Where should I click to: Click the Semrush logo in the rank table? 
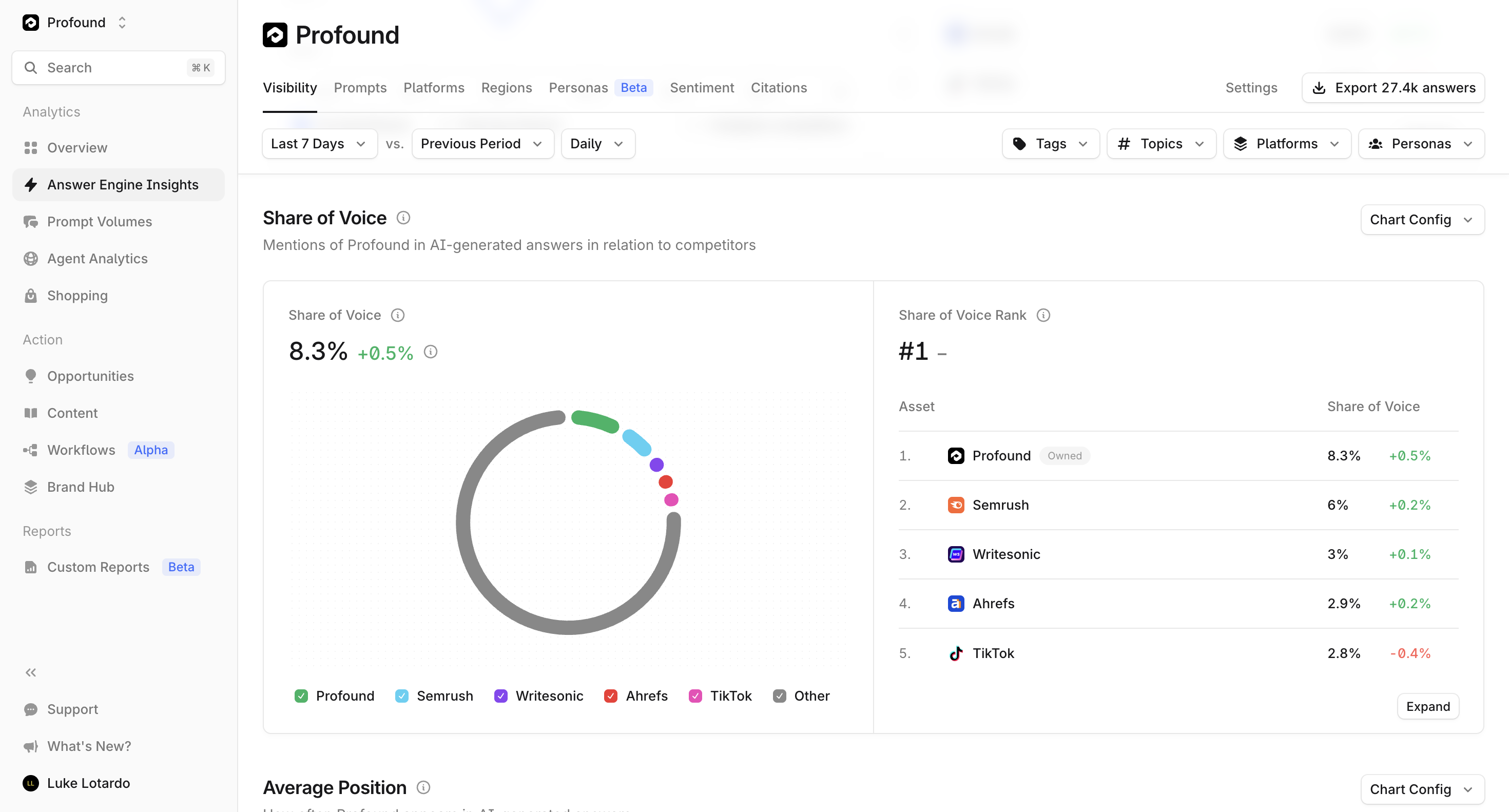(x=956, y=505)
